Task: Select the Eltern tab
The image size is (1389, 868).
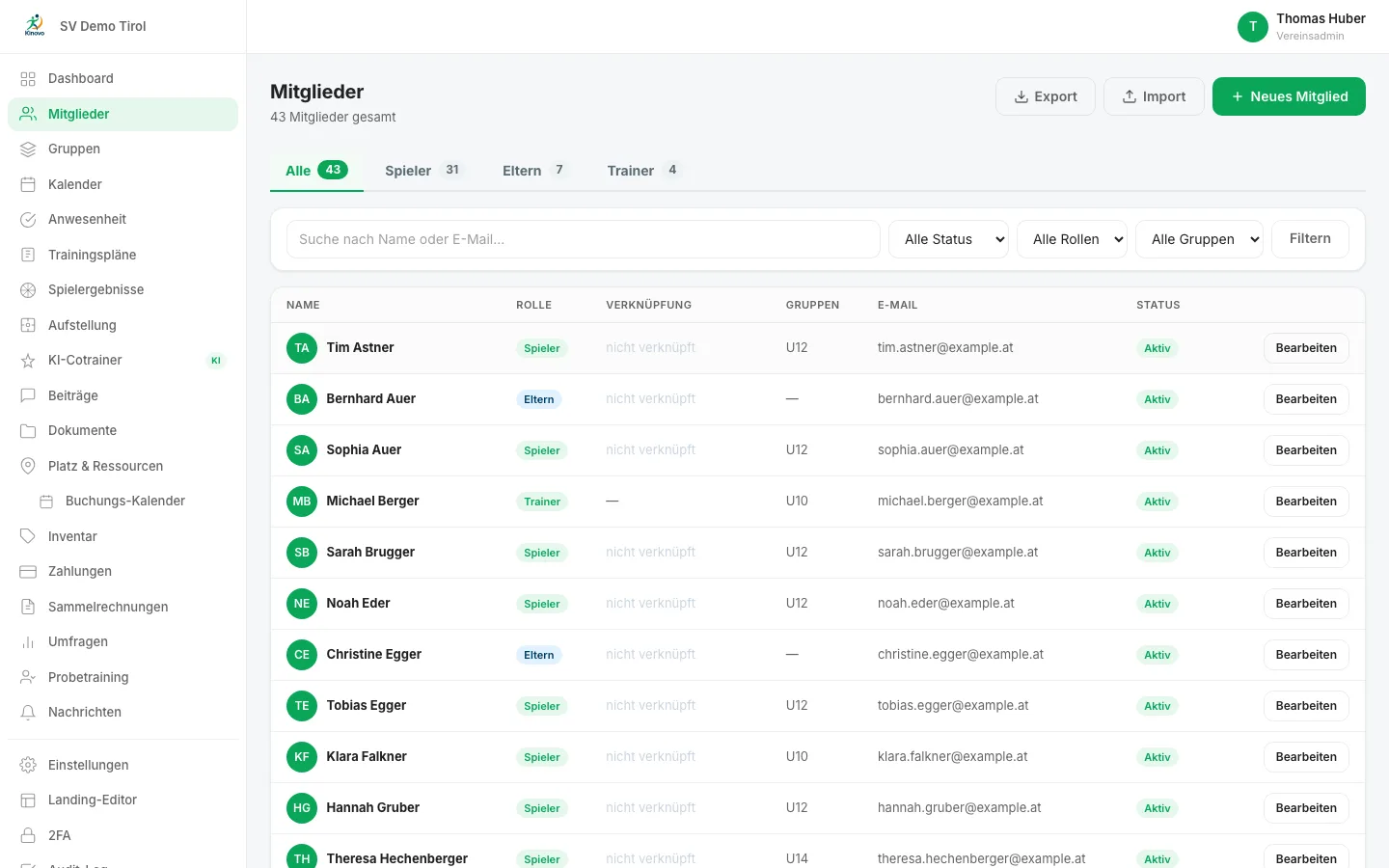Action: click(x=534, y=171)
